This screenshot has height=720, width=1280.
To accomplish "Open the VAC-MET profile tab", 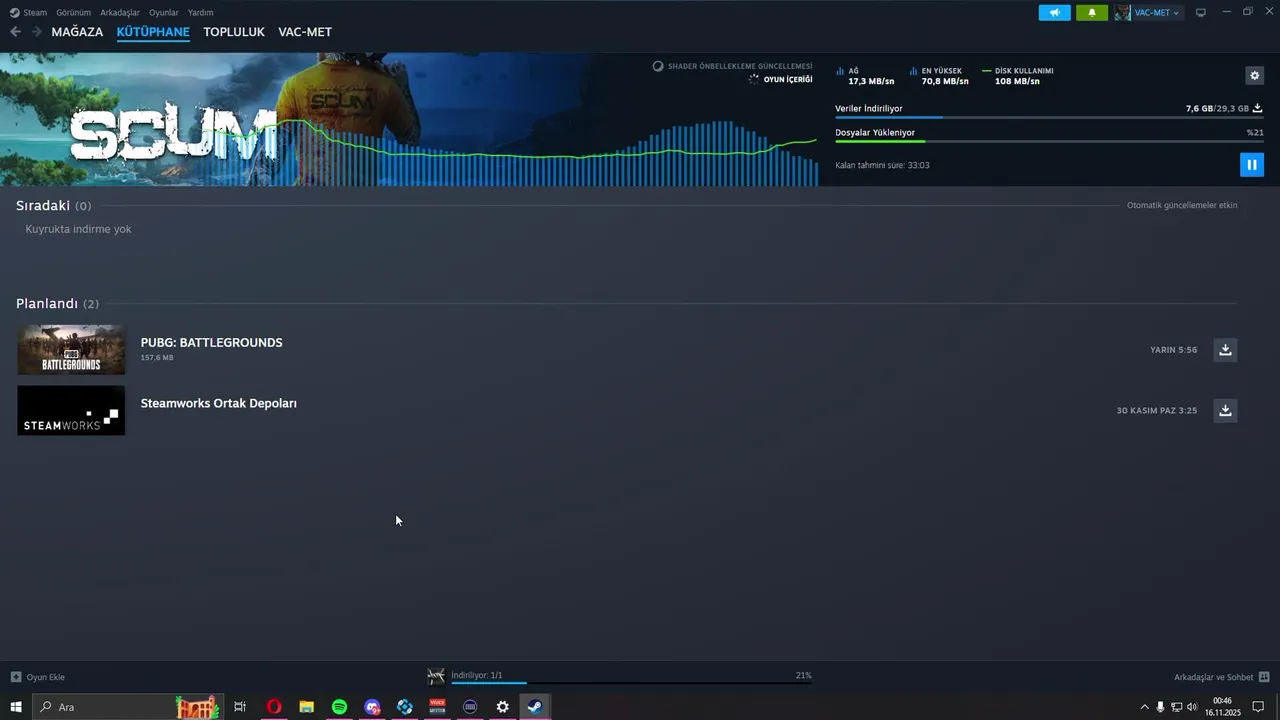I will 305,32.
